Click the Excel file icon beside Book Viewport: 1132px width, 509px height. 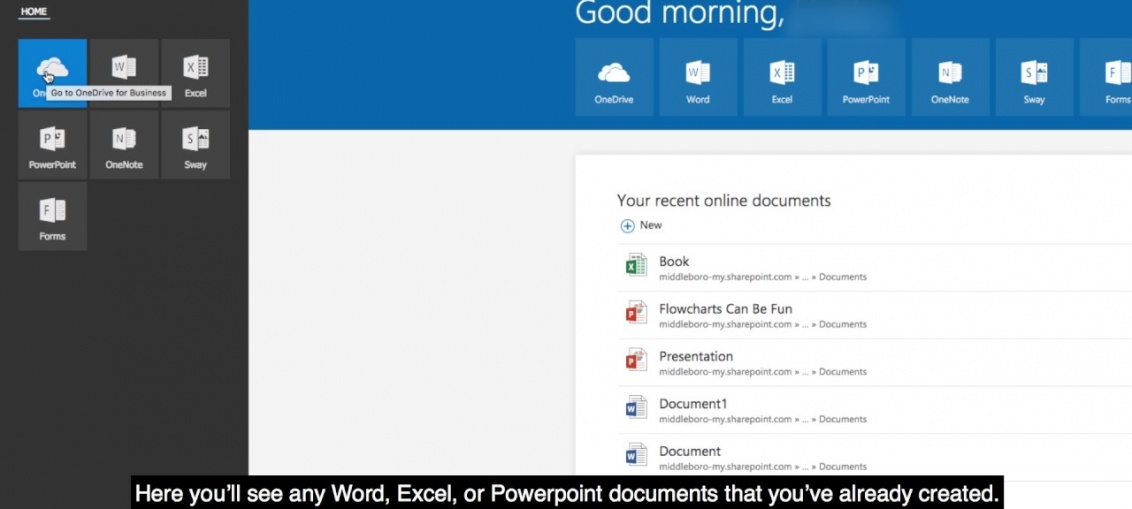[636, 265]
